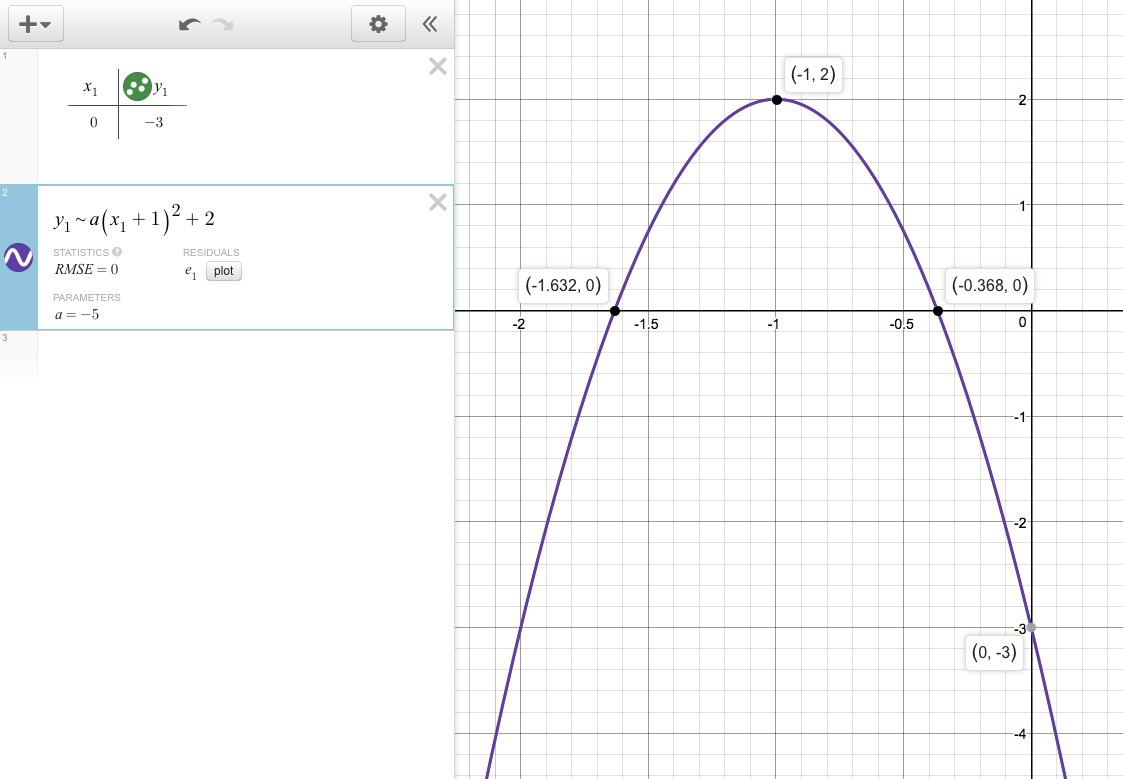Collapse the expression list panel
1123x779 pixels.
click(x=430, y=24)
